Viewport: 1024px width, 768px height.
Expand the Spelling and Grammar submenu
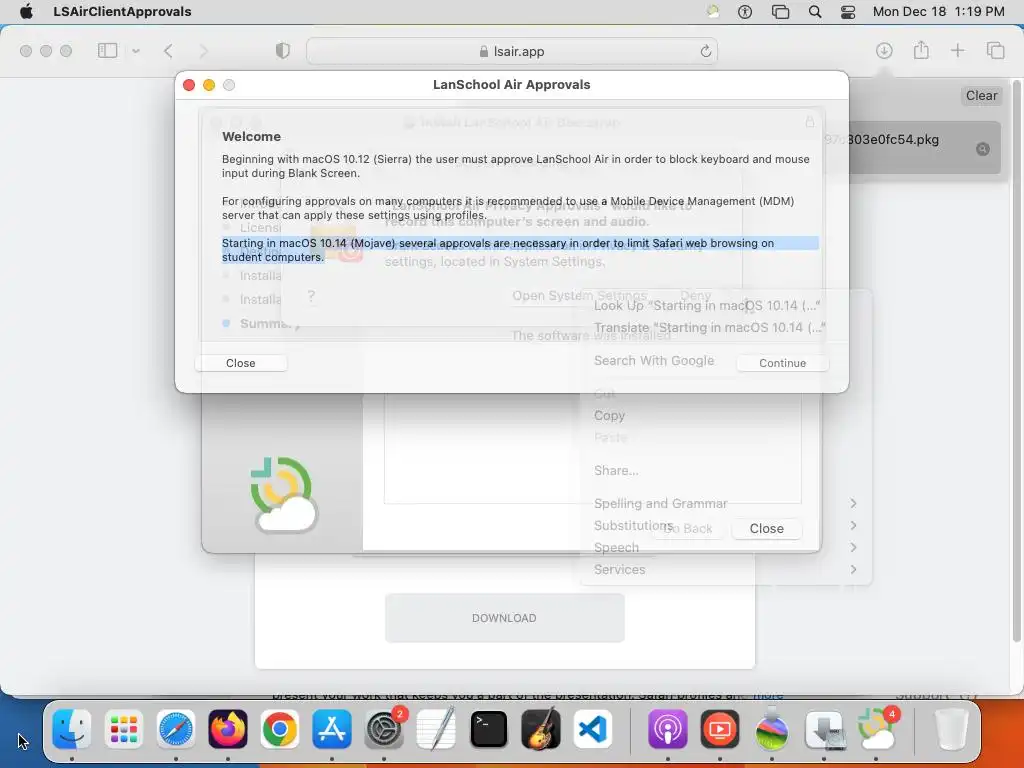725,504
